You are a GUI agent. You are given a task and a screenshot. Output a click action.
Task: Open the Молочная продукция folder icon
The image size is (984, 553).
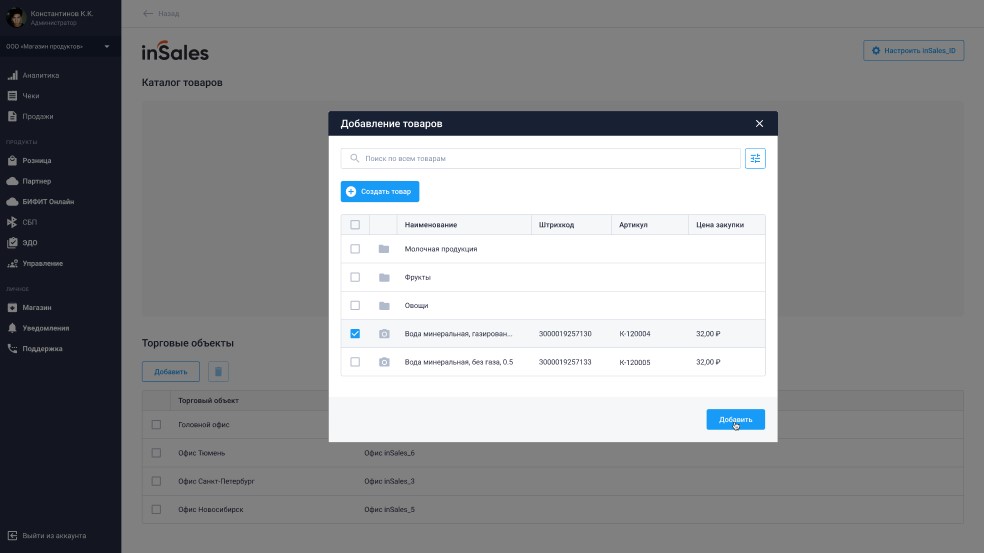pos(384,249)
